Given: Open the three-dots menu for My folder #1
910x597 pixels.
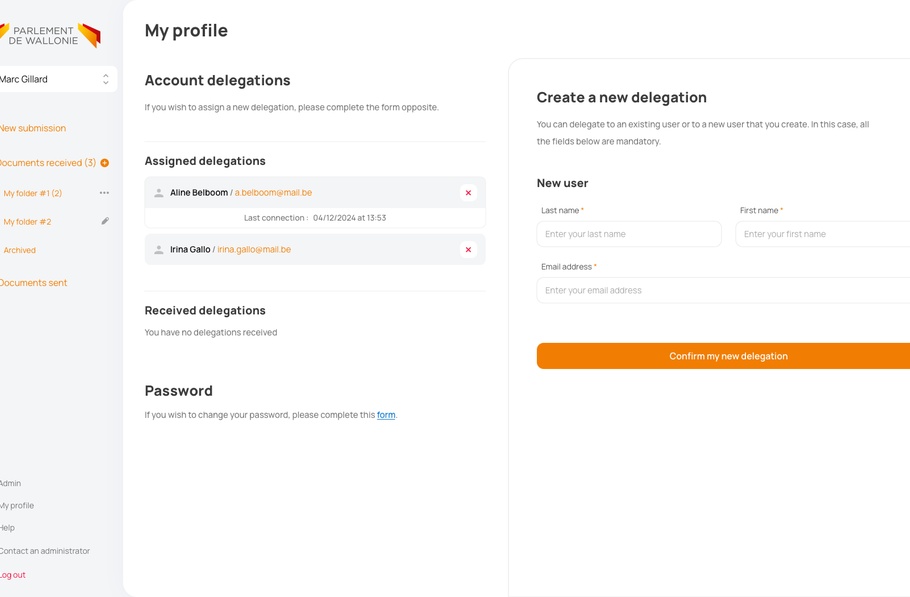Looking at the screenshot, I should (x=104, y=193).
